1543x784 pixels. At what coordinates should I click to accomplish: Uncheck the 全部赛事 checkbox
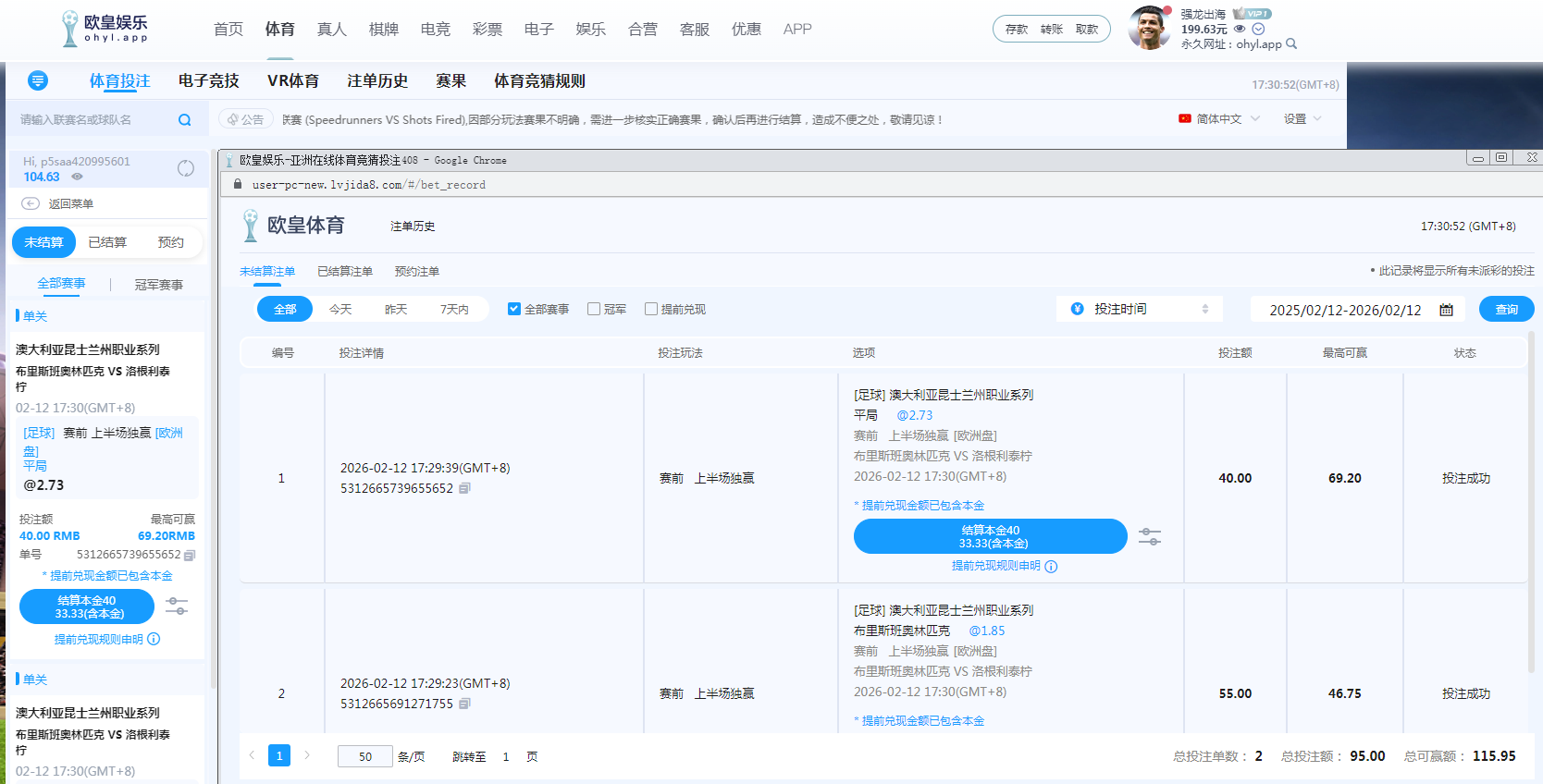[x=514, y=309]
